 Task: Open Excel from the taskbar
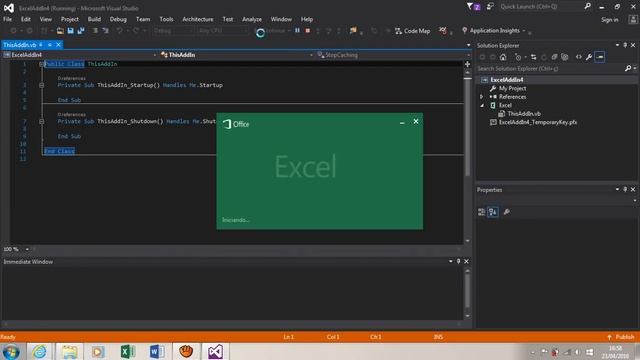(x=128, y=351)
